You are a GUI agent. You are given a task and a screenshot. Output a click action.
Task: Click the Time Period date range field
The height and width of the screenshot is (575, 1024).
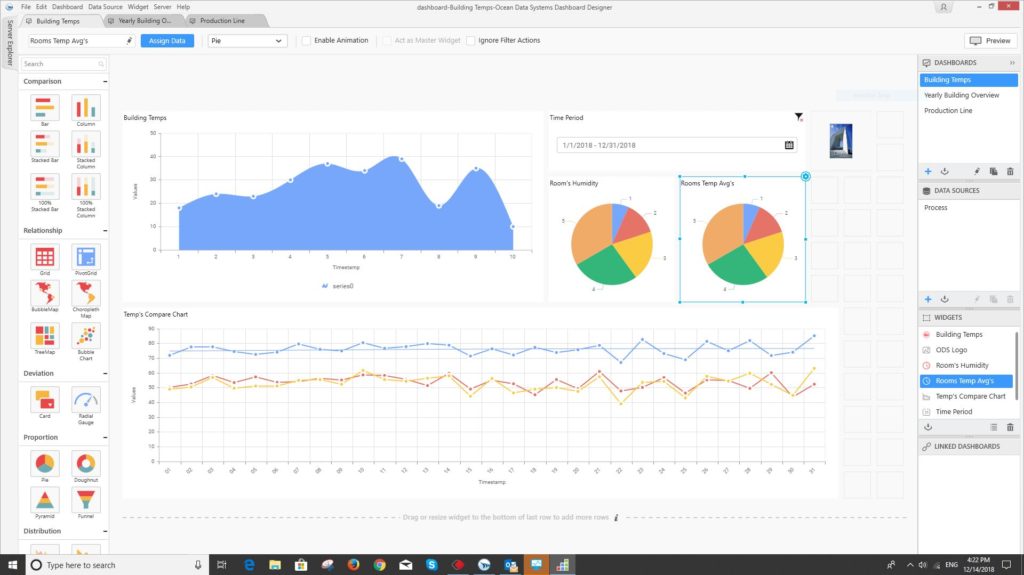[676, 145]
